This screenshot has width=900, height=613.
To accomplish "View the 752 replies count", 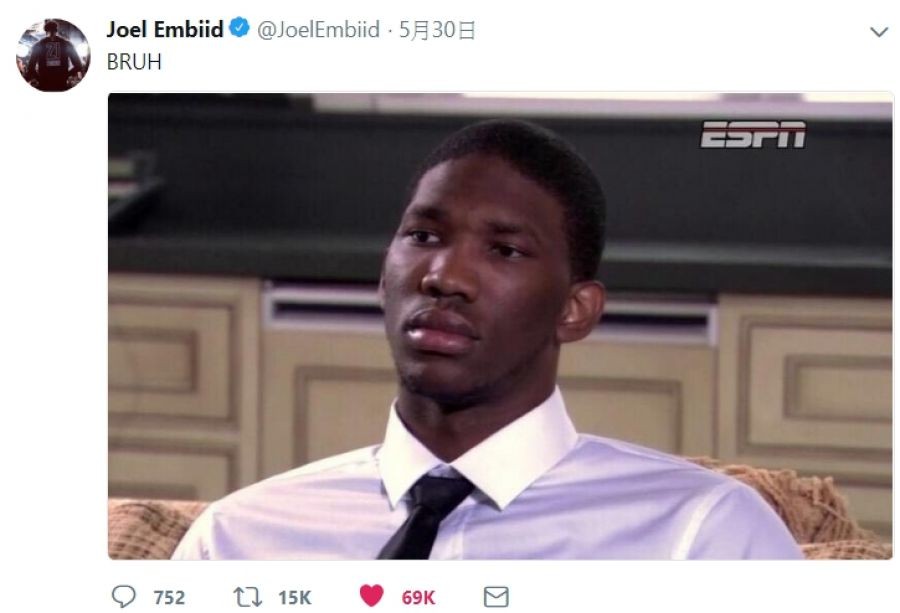I will (x=169, y=598).
